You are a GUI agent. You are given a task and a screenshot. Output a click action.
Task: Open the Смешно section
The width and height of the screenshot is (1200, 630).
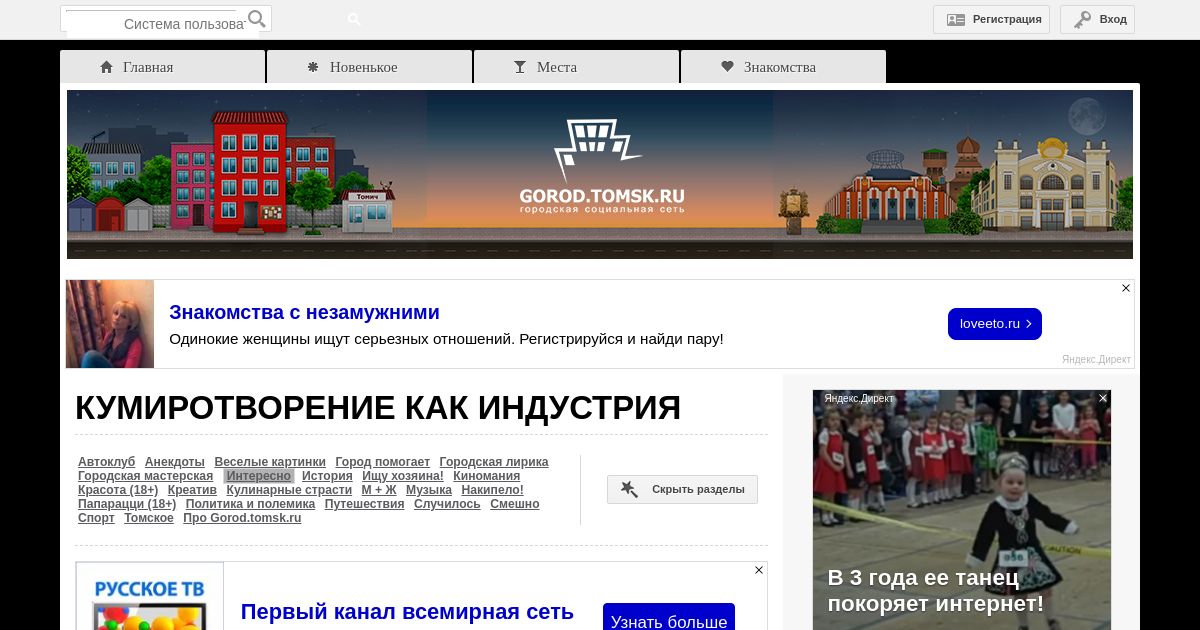point(515,504)
